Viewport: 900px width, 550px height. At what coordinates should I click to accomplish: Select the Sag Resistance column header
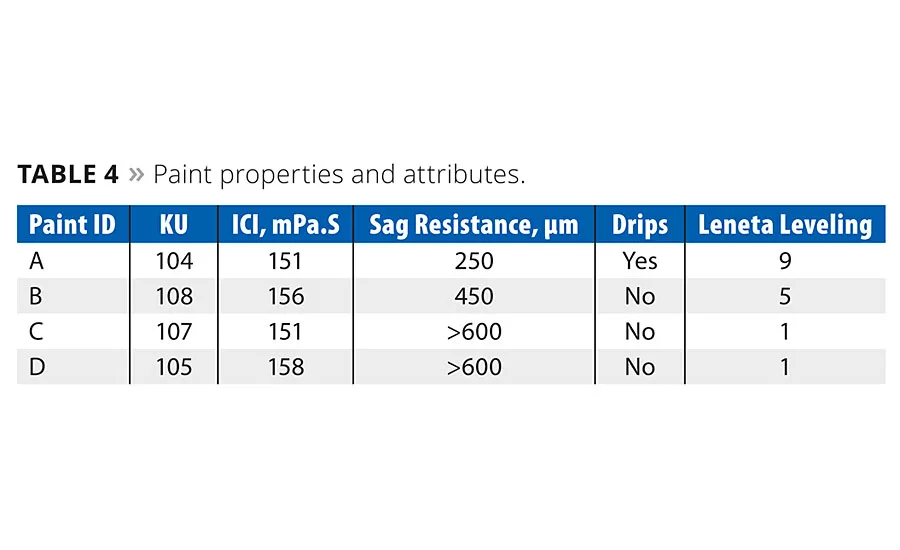[x=474, y=224]
